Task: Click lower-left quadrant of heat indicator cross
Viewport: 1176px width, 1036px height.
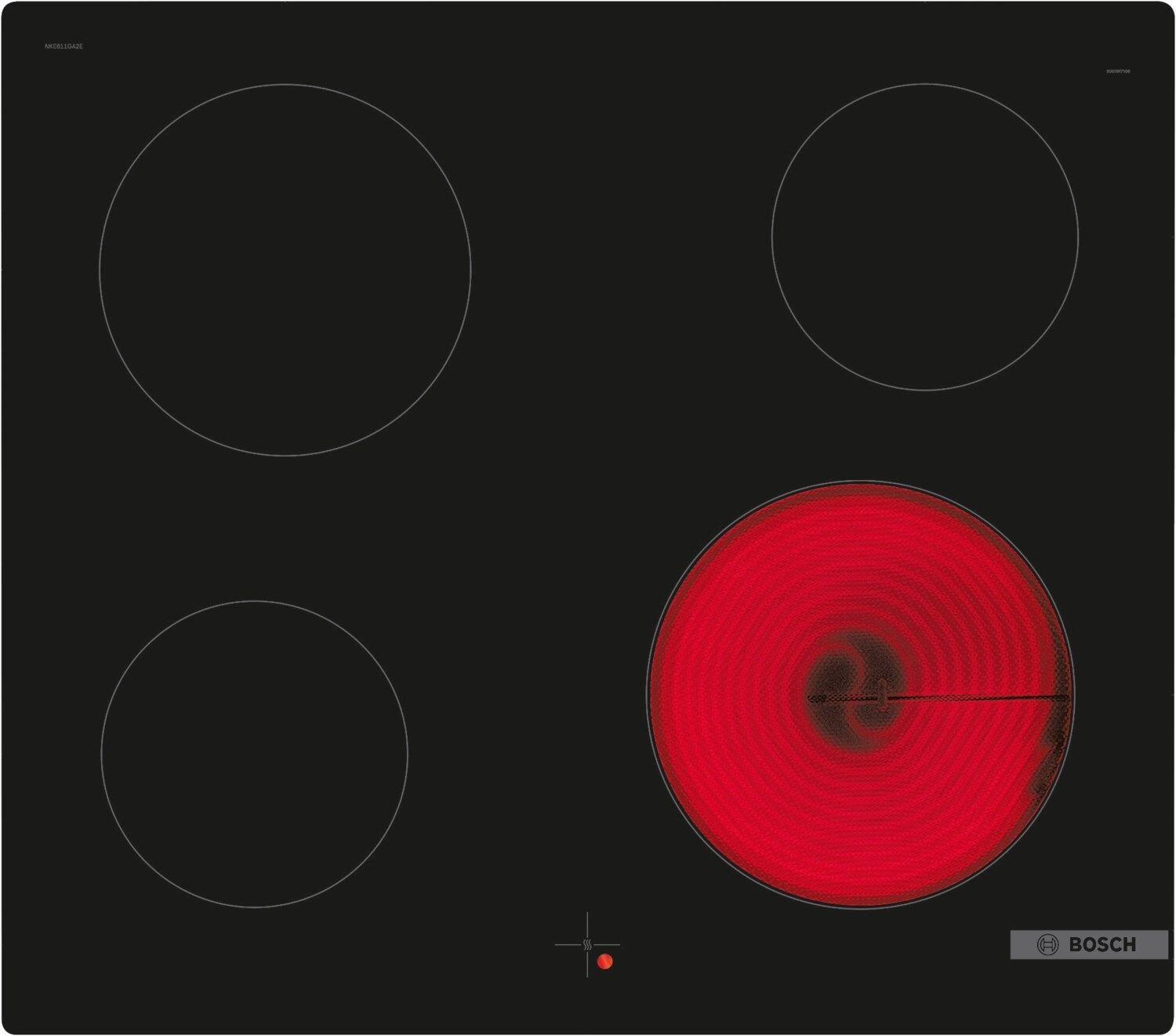Action: coord(571,961)
